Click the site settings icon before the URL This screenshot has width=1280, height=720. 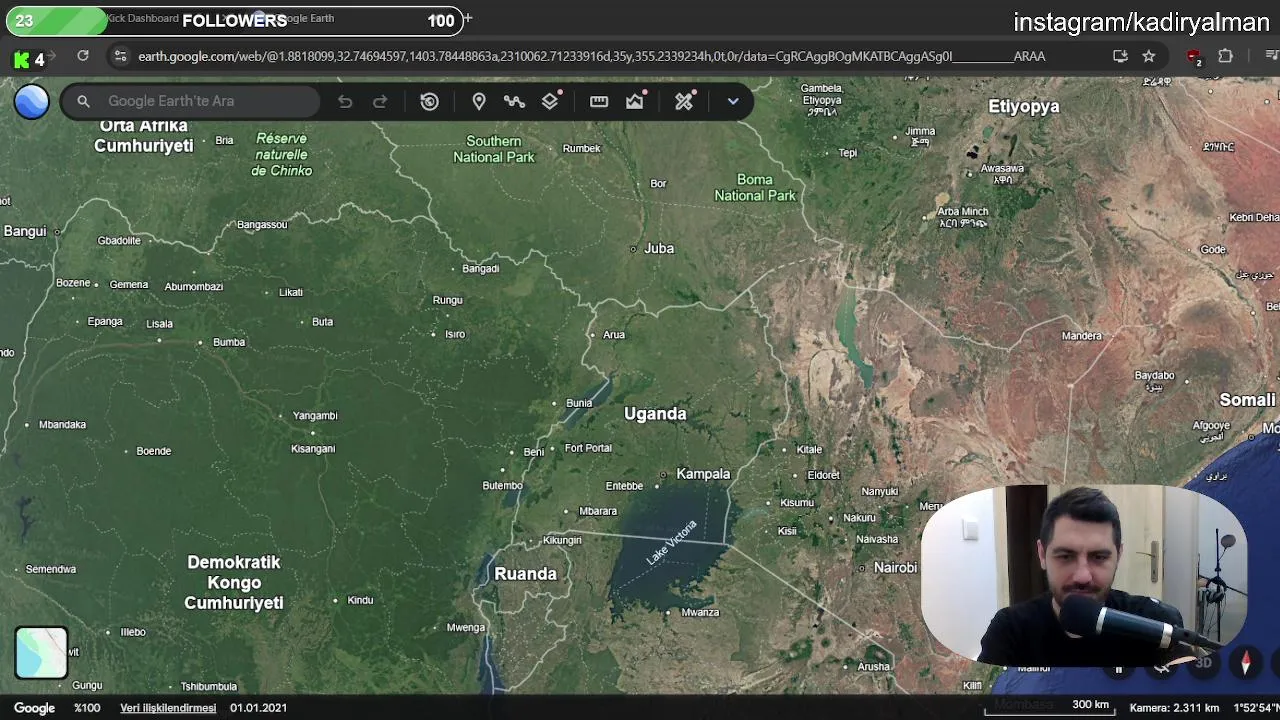pyautogui.click(x=120, y=57)
